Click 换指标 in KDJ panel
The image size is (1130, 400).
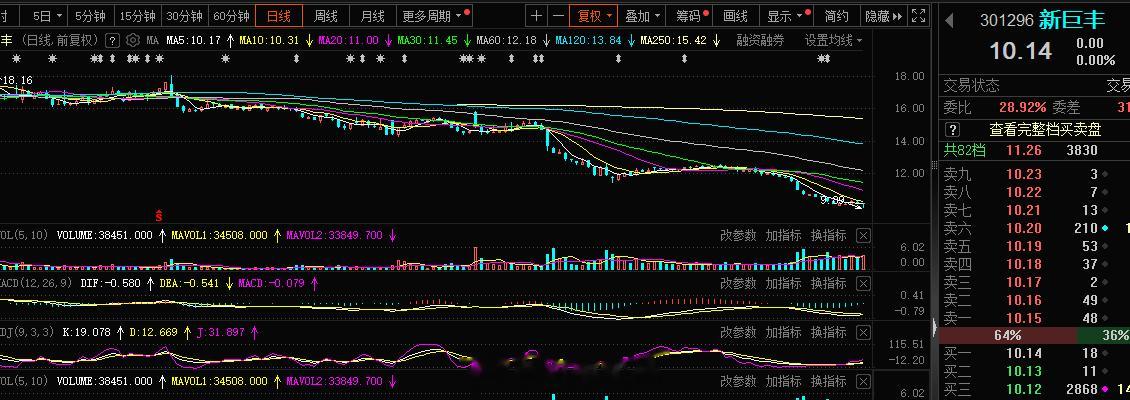(829, 333)
